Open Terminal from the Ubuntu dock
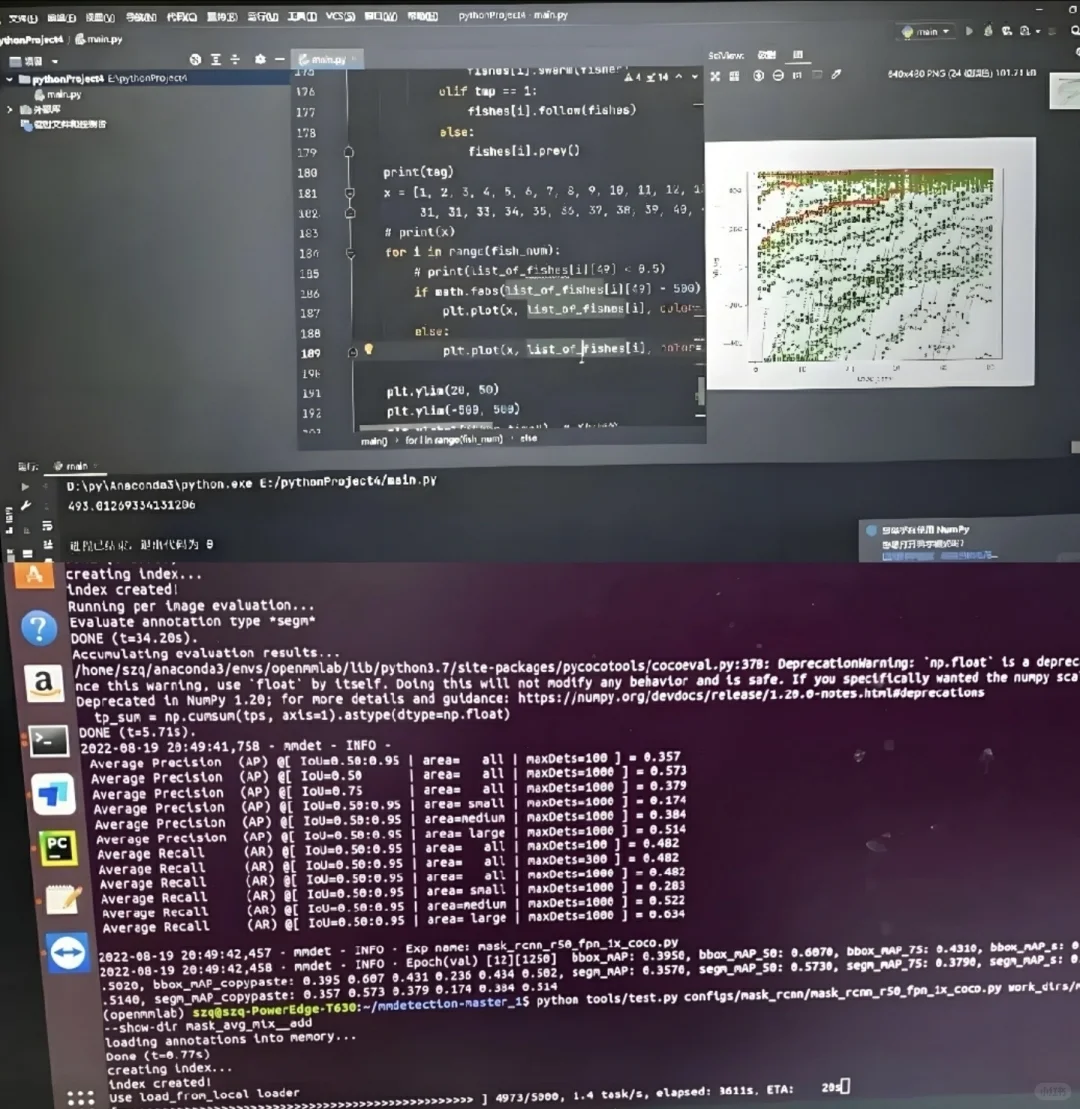 point(48,741)
